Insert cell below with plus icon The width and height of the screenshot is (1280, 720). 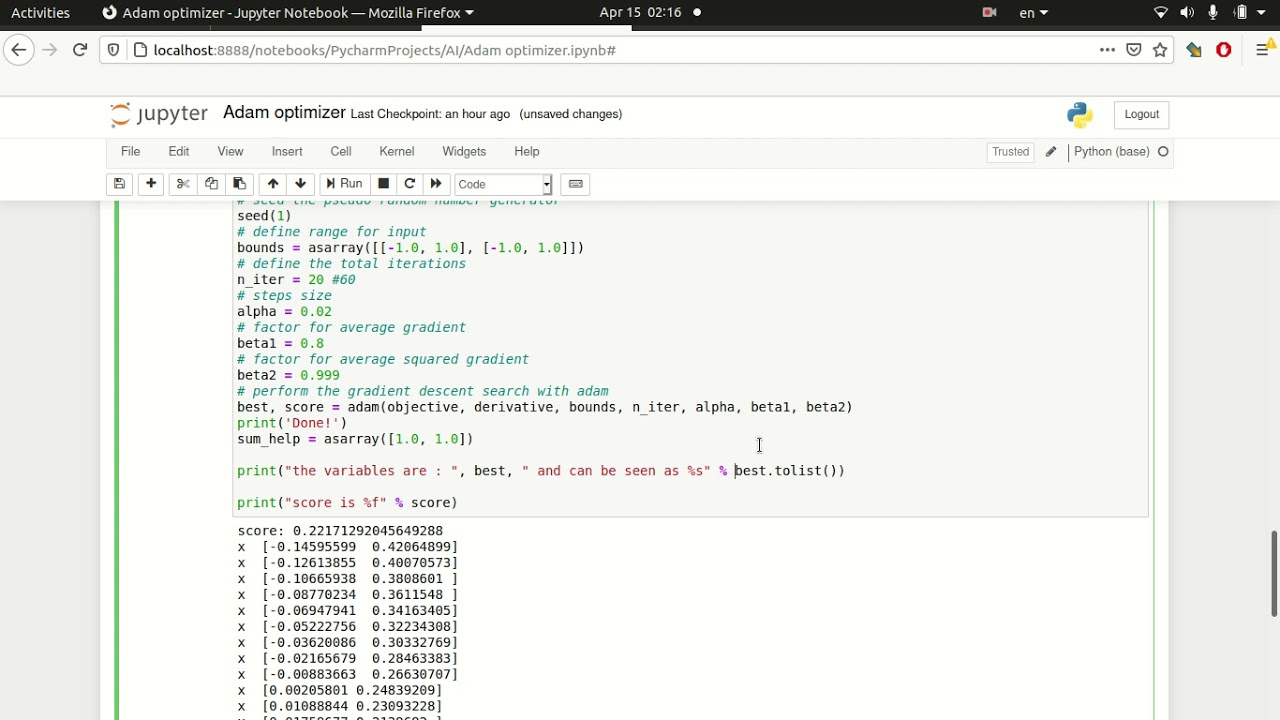[x=151, y=184]
